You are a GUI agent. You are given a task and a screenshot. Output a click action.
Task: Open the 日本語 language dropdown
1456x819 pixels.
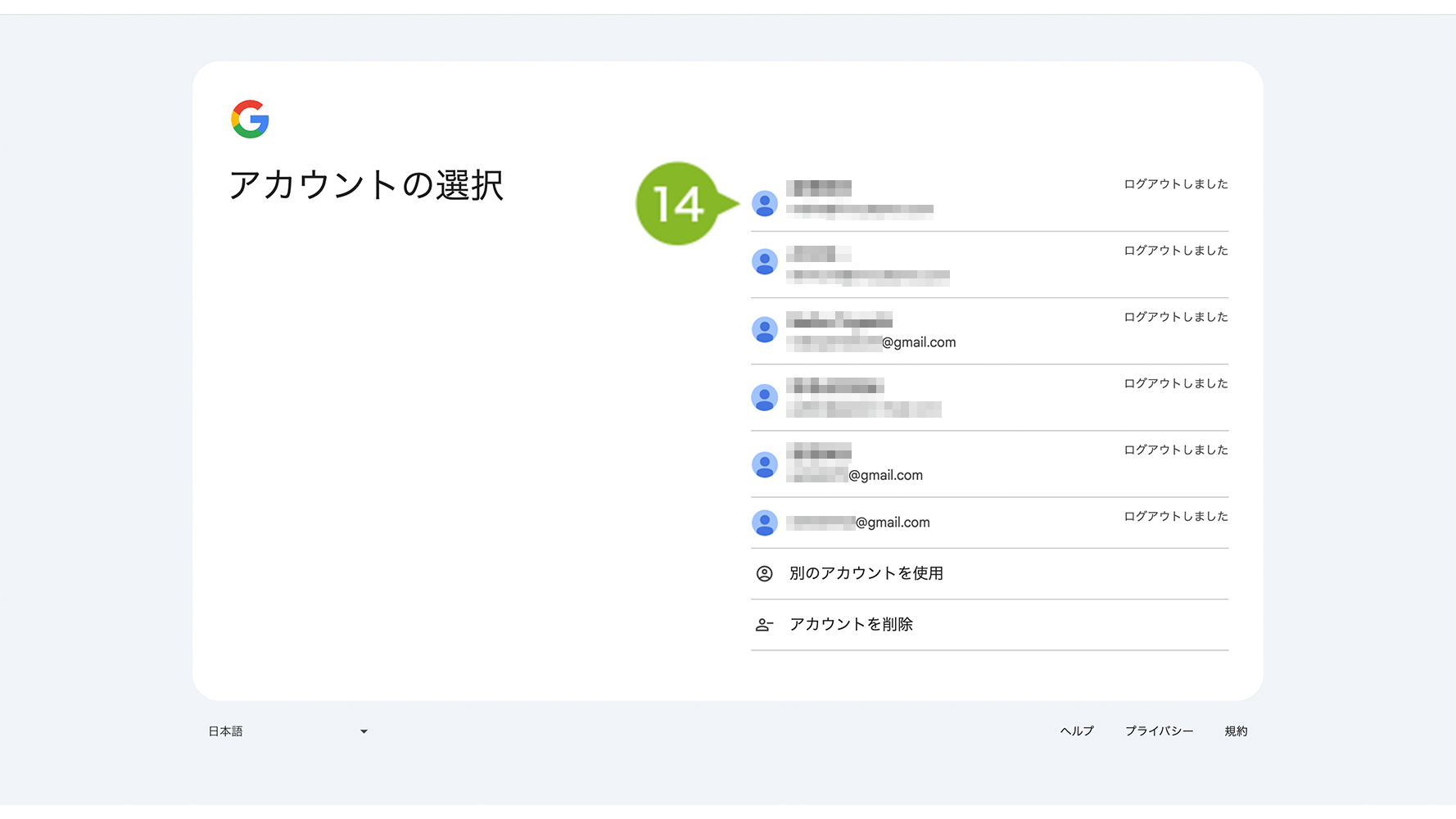point(288,731)
